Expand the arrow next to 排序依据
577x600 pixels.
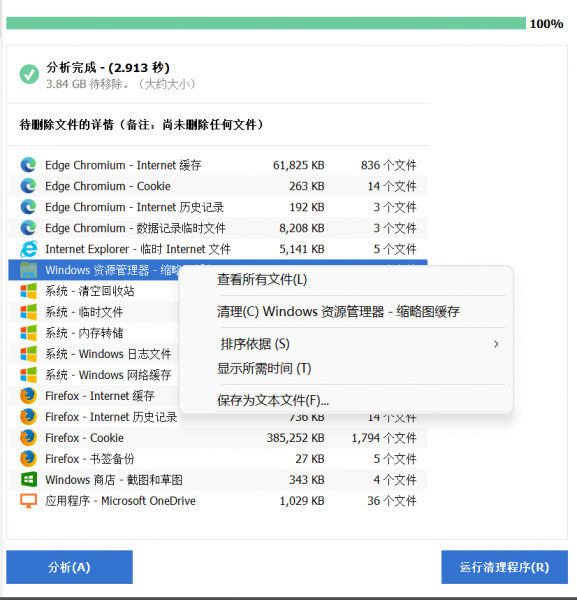[x=496, y=344]
